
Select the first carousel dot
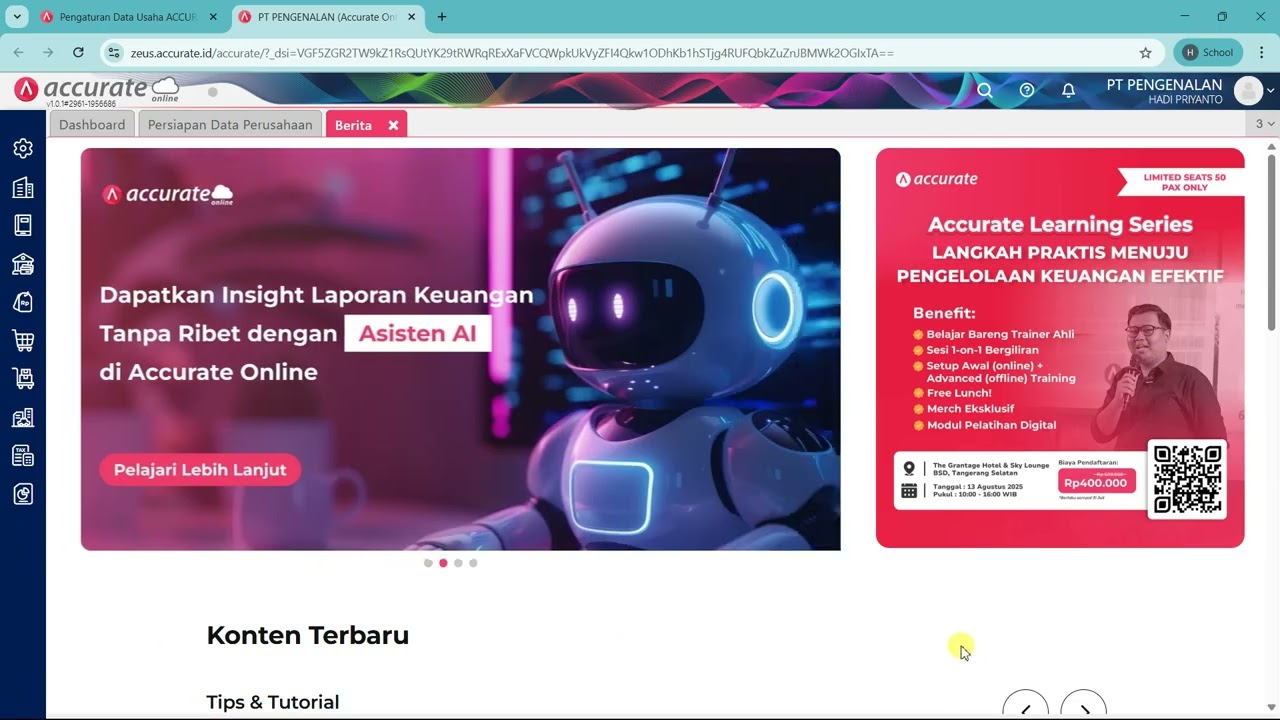tap(428, 563)
